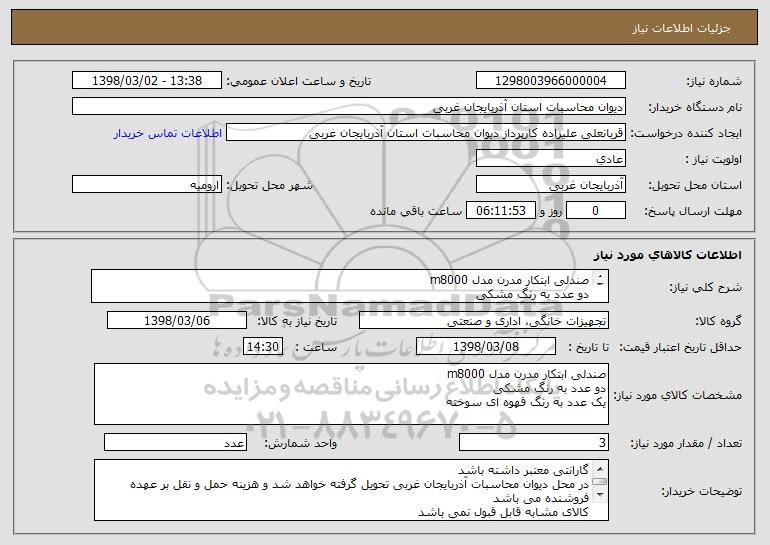Click scroll down arrow in توضیحات خریدار box
Image resolution: width=770 pixels, height=545 pixels.
coord(600,494)
